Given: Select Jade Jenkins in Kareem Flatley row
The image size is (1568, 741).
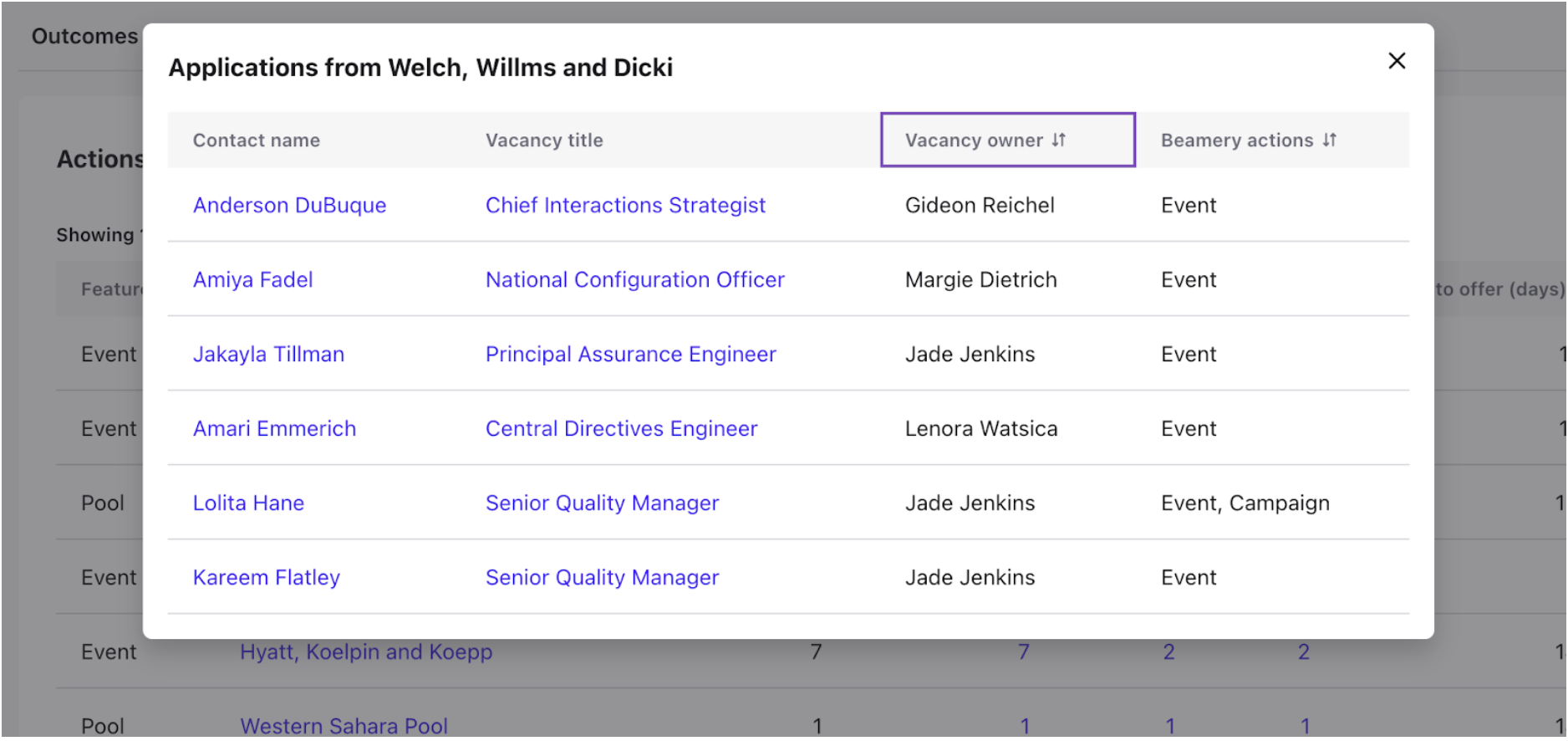Looking at the screenshot, I should pyautogui.click(x=970, y=578).
